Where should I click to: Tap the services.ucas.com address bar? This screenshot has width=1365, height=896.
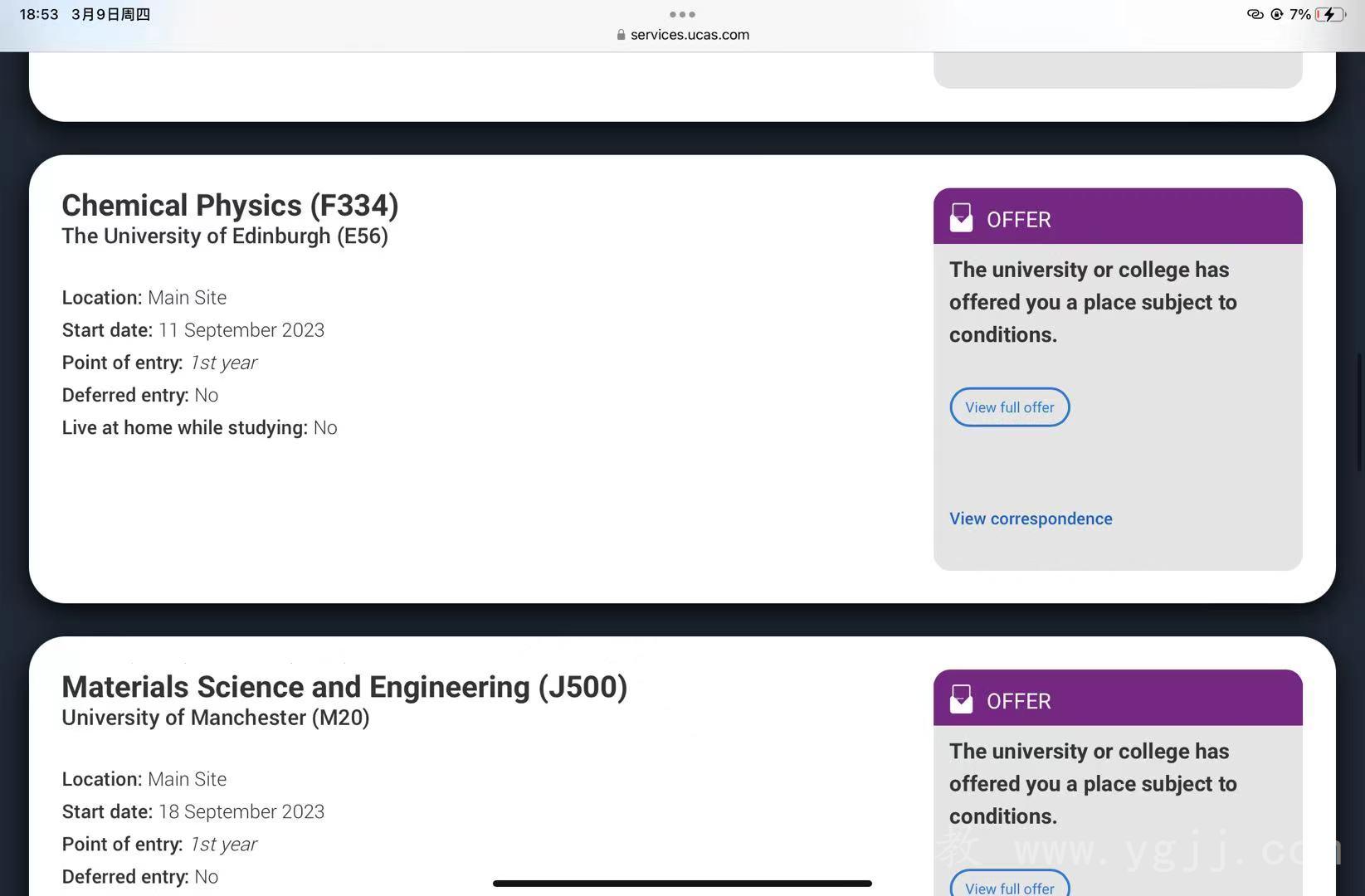682,35
